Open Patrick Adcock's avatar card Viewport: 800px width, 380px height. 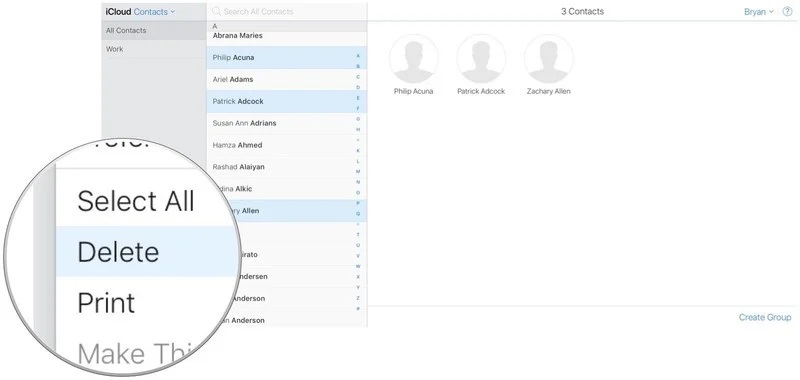point(481,59)
